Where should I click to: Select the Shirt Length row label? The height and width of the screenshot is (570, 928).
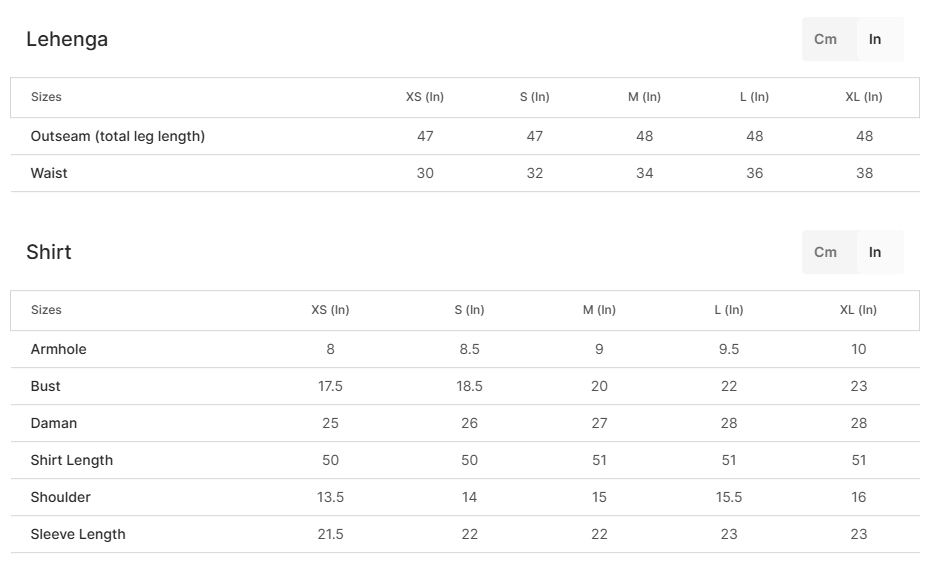(72, 460)
